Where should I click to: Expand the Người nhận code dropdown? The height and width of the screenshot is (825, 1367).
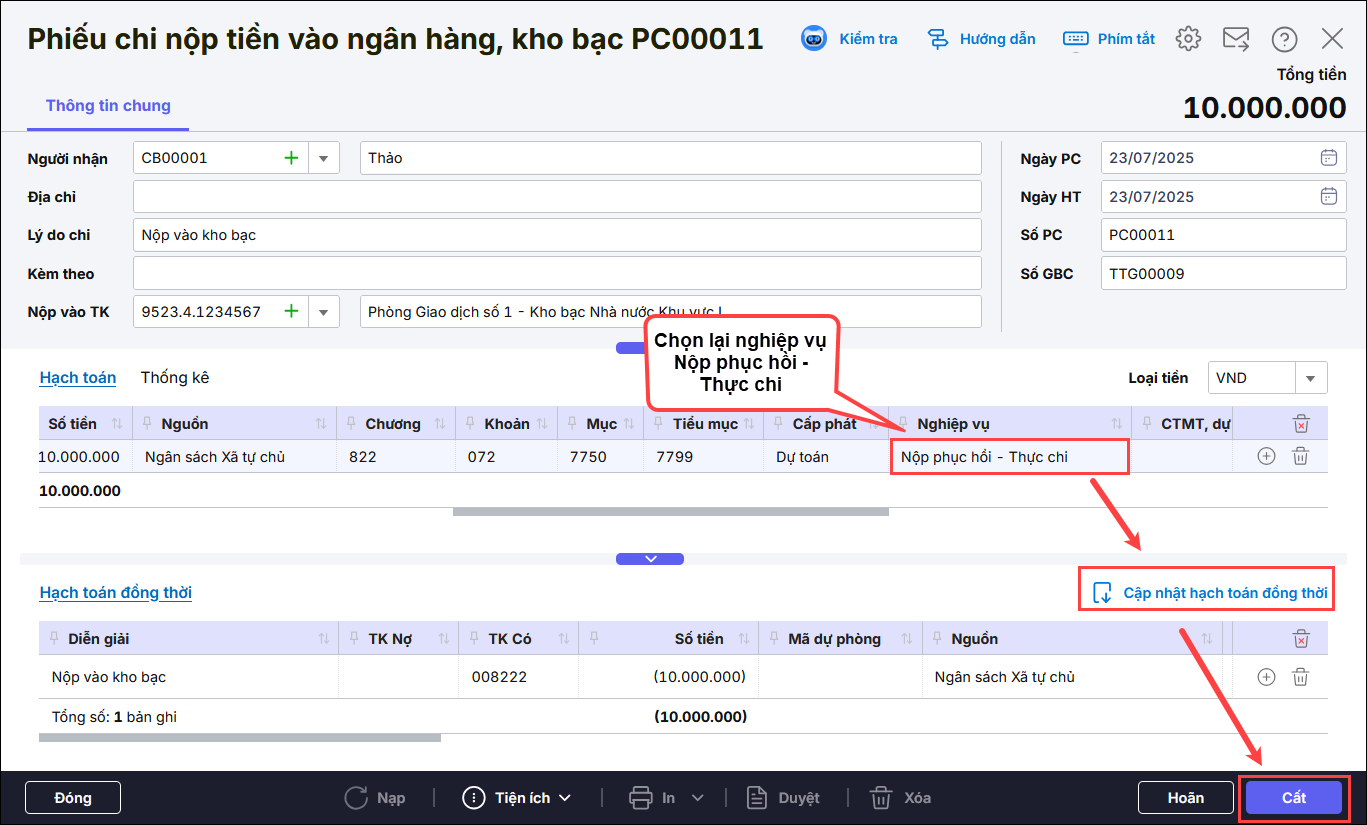(x=324, y=158)
